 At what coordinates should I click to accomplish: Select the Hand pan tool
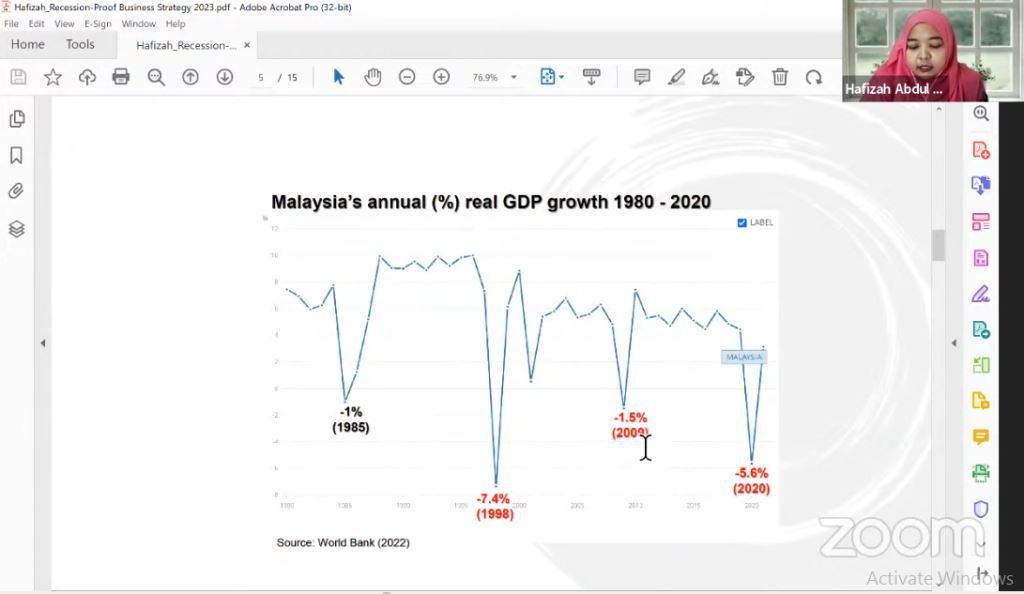373,77
